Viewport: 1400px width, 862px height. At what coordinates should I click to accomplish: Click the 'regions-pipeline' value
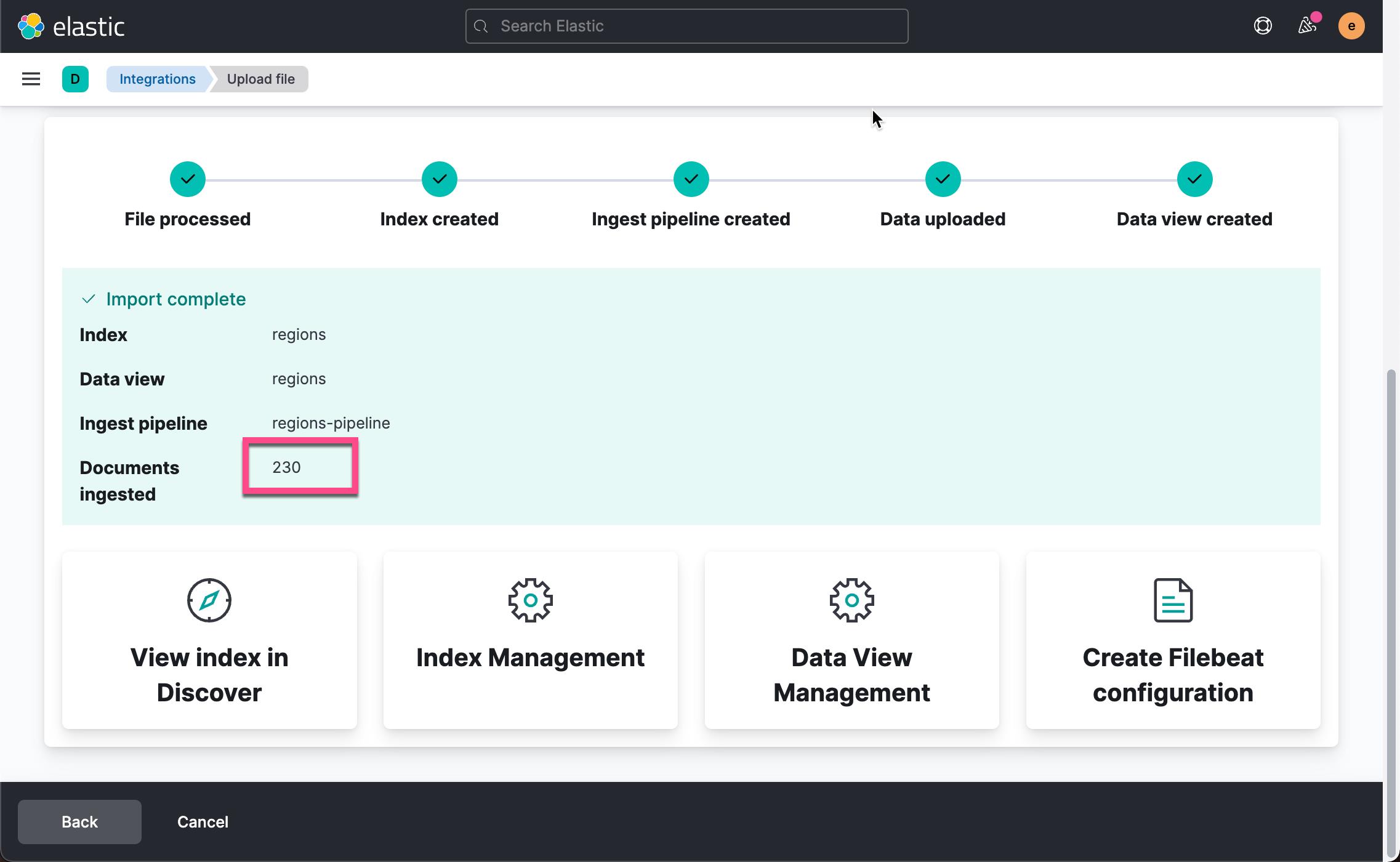tap(331, 423)
